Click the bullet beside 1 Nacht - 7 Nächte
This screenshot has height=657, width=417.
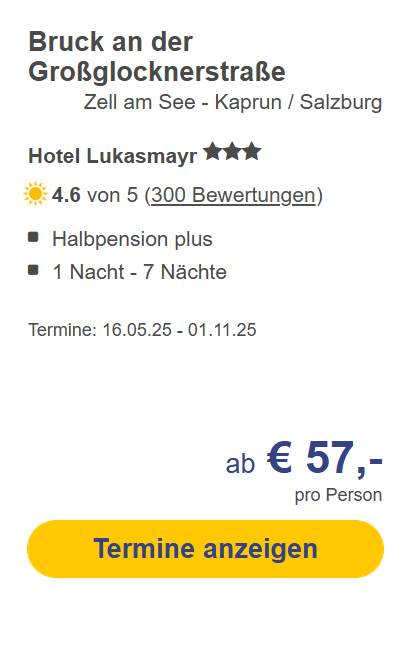click(33, 270)
